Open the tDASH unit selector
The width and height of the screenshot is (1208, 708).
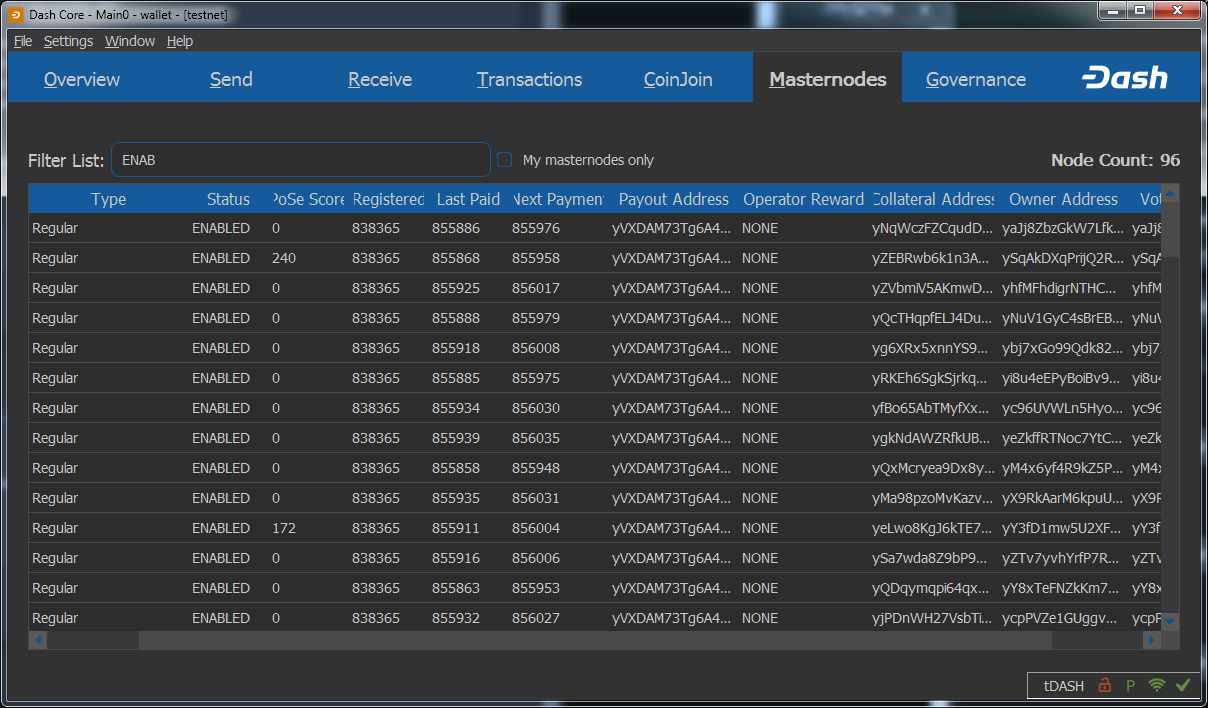tap(1064, 686)
